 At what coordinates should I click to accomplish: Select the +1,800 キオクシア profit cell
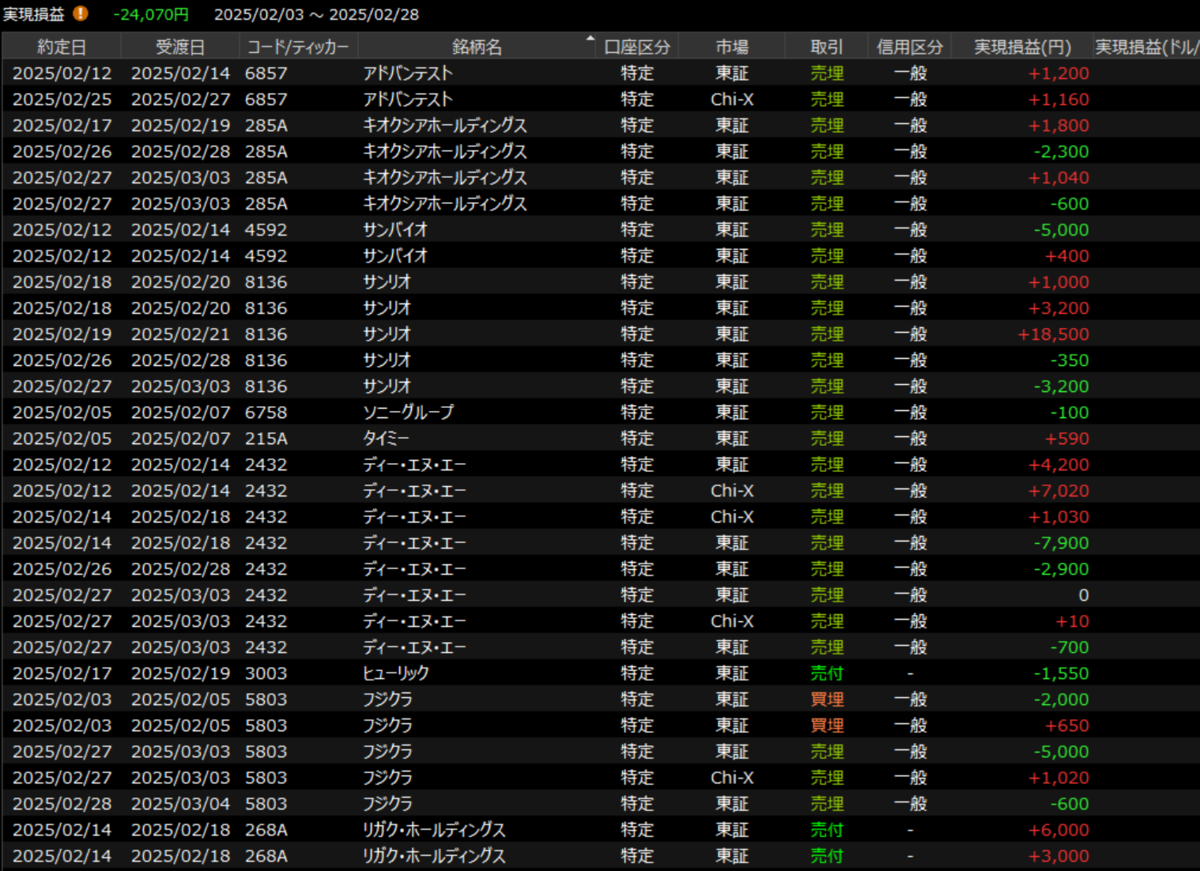point(1058,126)
